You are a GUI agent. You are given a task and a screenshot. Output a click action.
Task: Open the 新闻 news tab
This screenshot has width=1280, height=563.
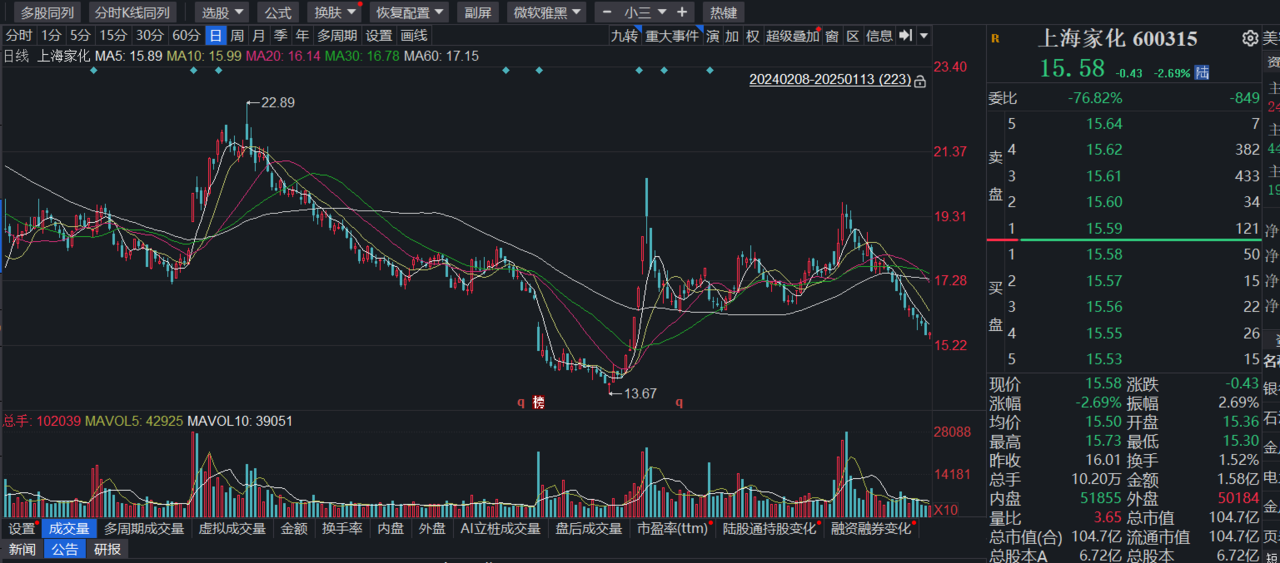pyautogui.click(x=22, y=549)
